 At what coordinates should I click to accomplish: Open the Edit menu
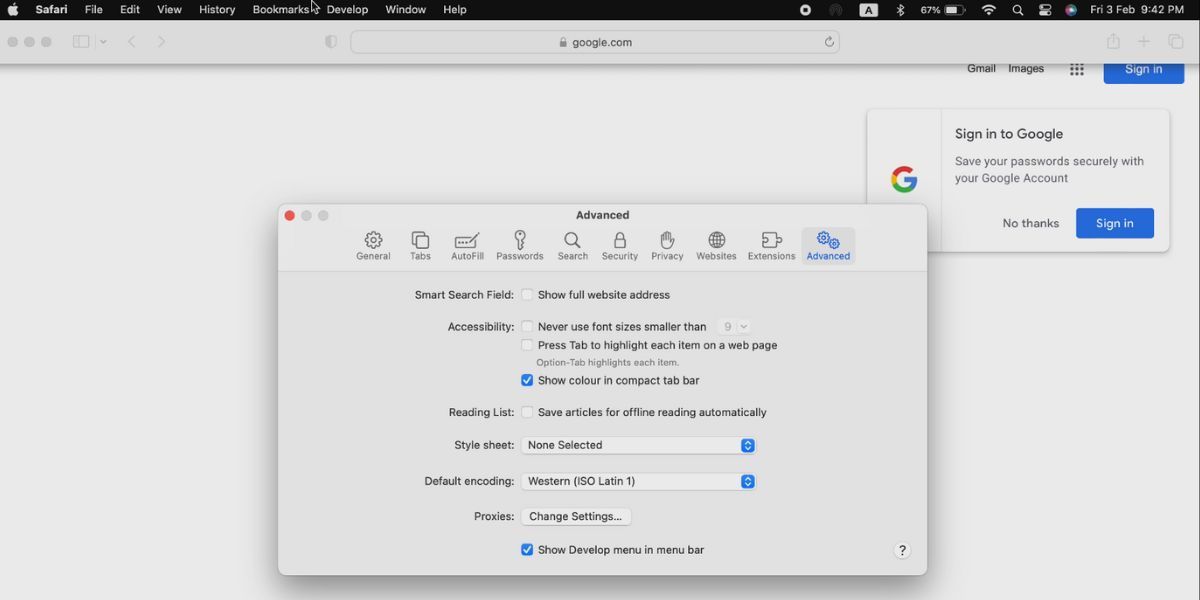coord(130,9)
